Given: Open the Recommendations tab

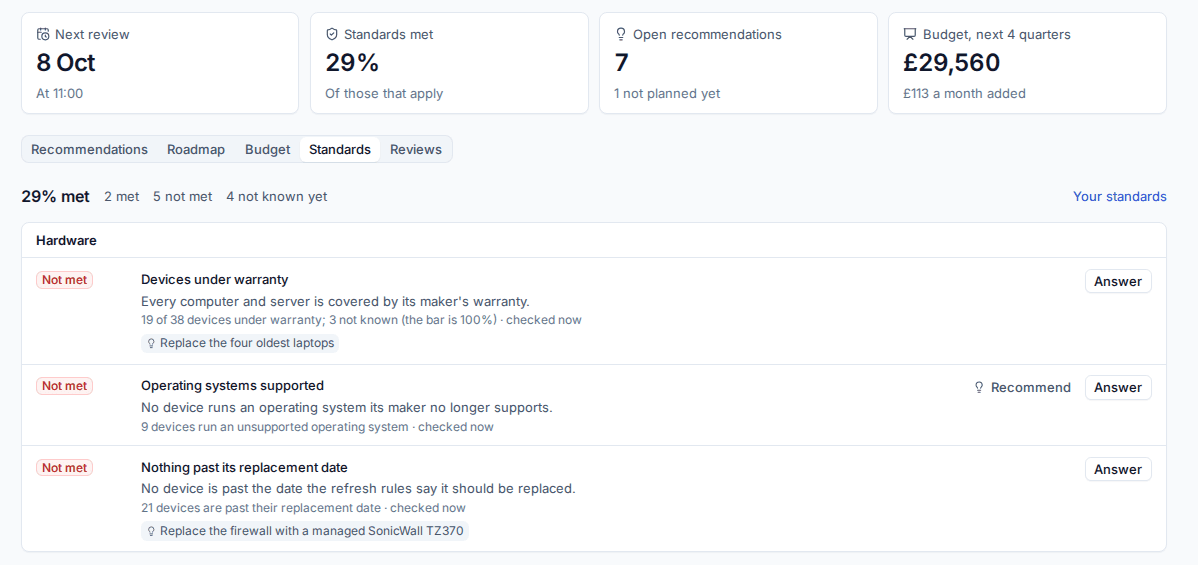Looking at the screenshot, I should click(x=89, y=149).
